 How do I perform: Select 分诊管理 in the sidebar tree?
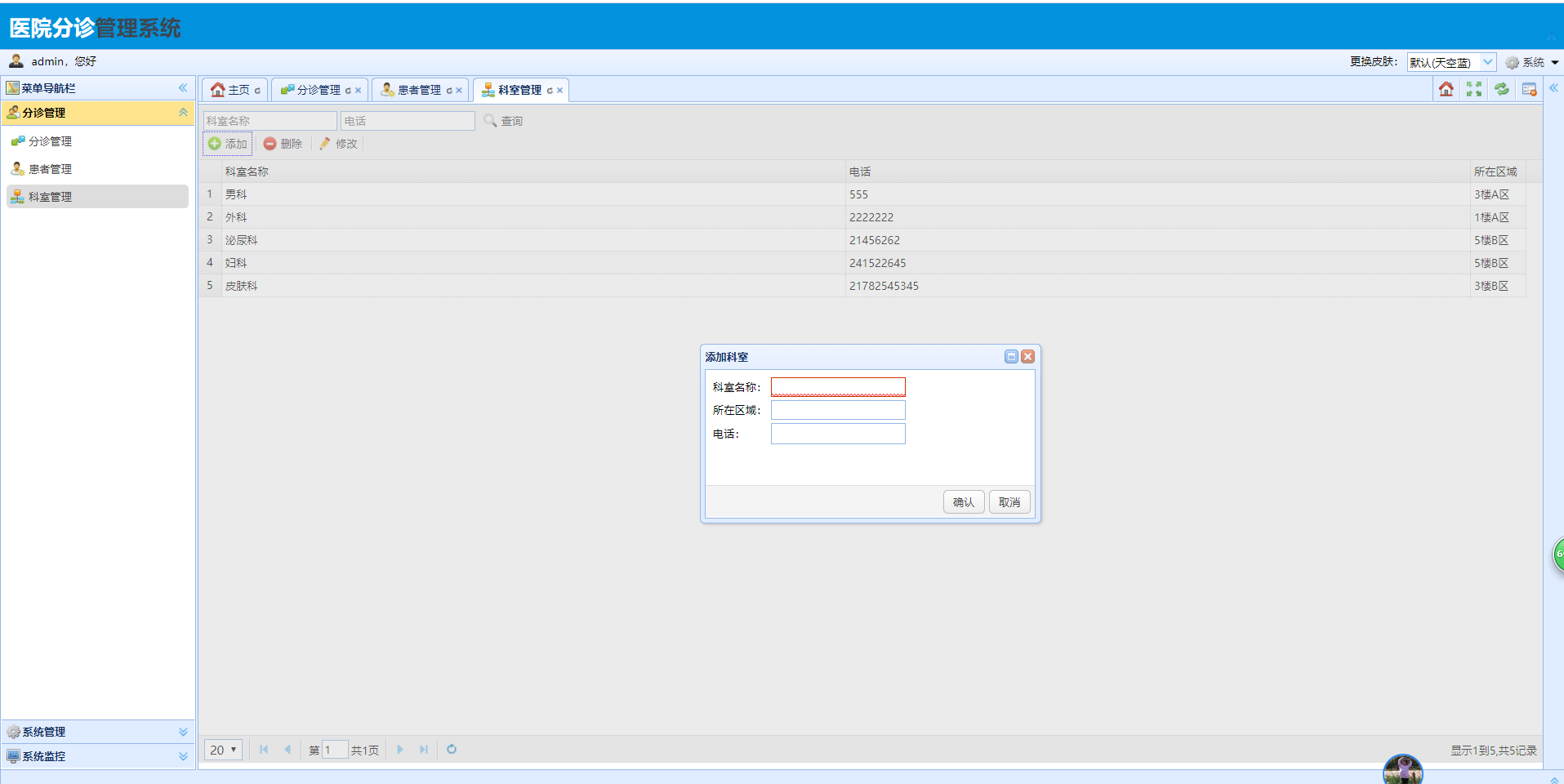(x=50, y=141)
